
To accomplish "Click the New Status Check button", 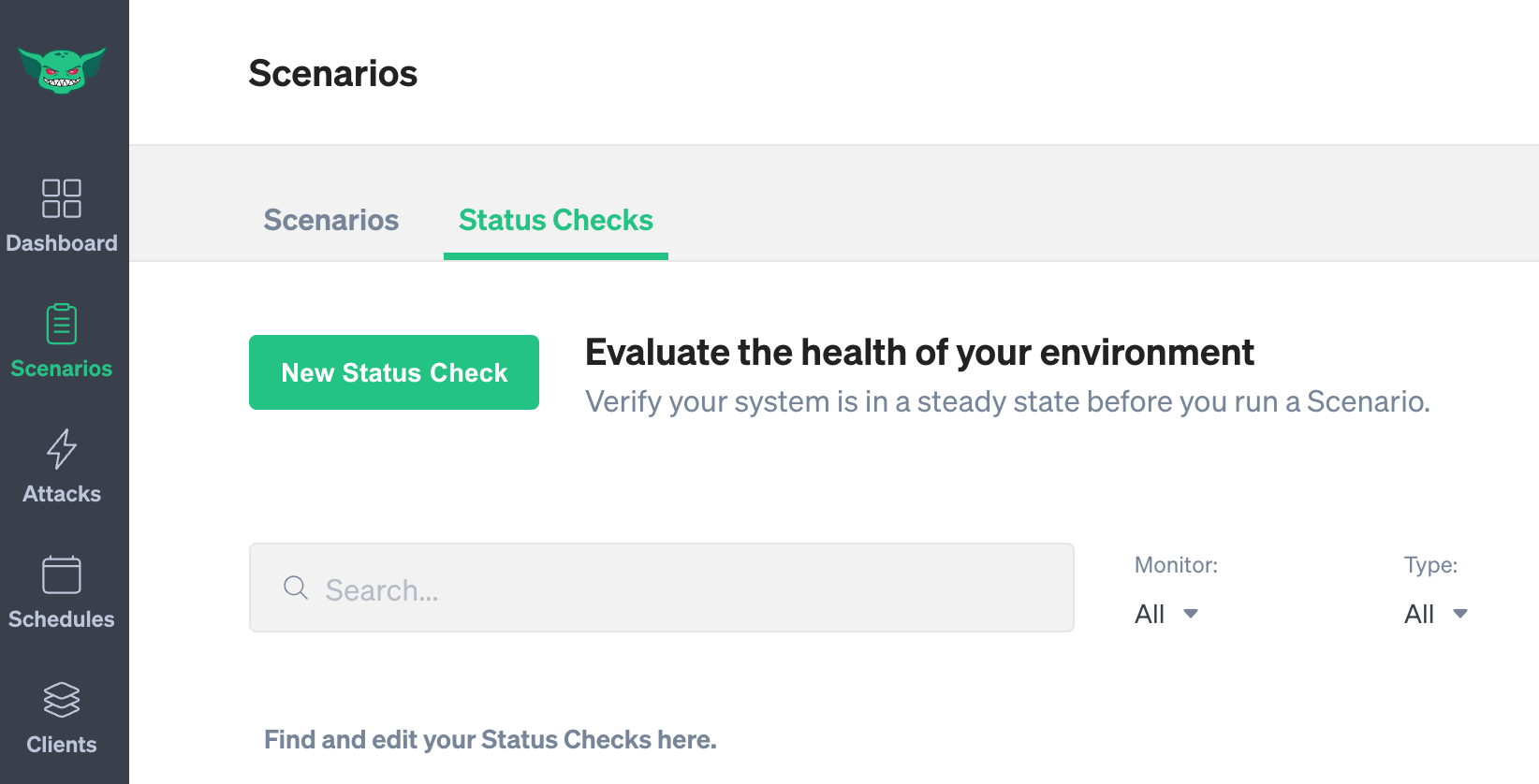I will point(393,372).
